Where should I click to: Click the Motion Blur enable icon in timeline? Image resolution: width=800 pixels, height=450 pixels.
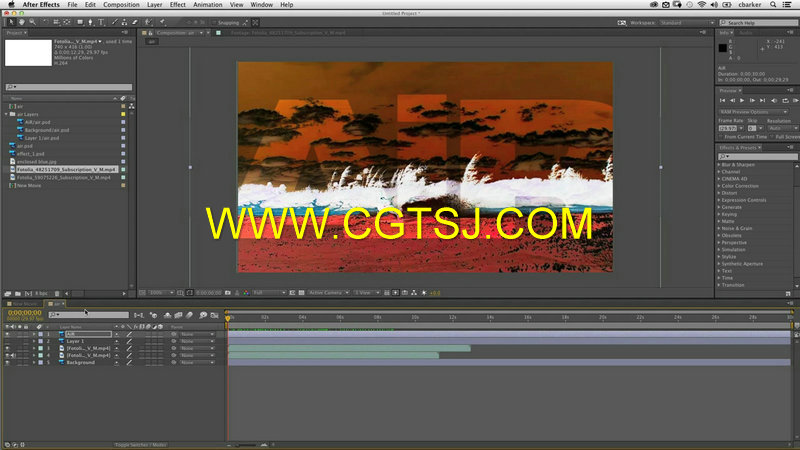[189, 315]
